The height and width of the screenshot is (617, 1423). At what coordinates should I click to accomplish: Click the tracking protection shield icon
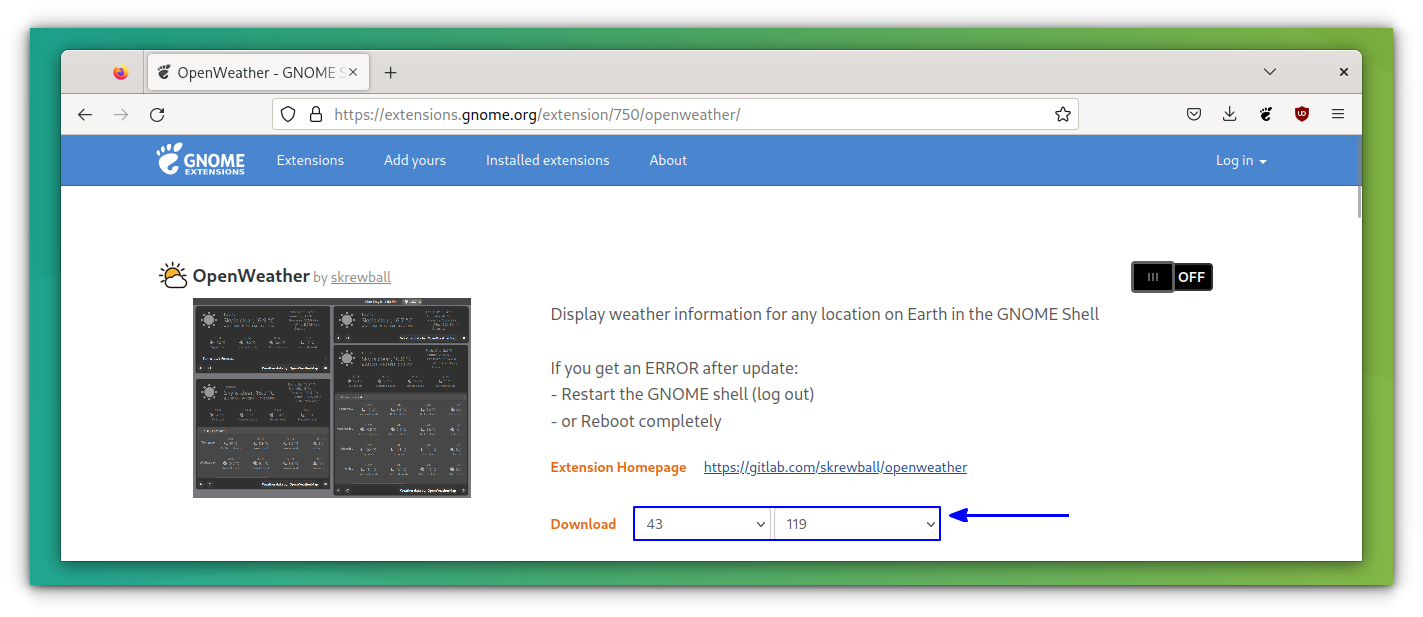tap(288, 114)
